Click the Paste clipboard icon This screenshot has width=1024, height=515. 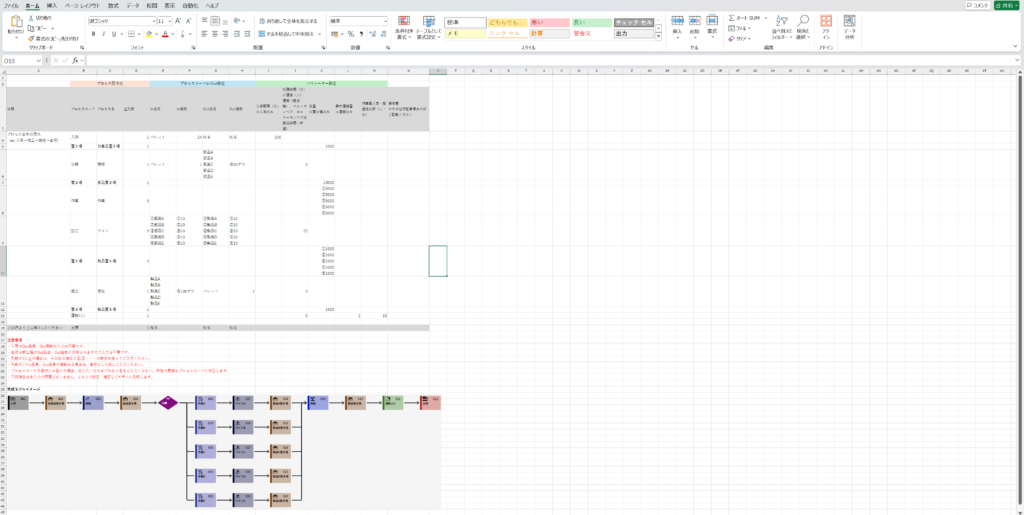tap(16, 22)
